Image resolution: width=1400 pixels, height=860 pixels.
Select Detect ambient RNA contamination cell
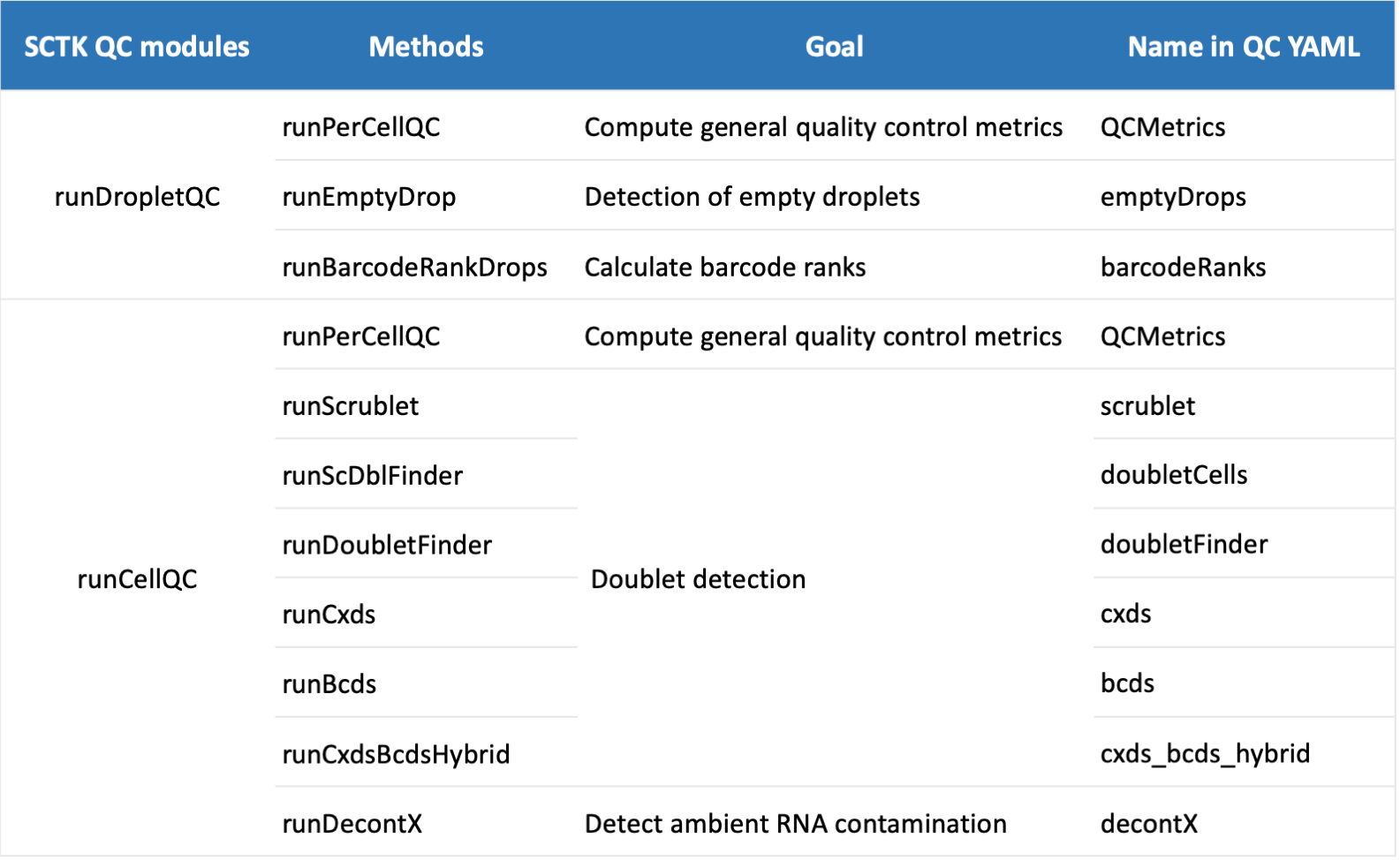(795, 823)
